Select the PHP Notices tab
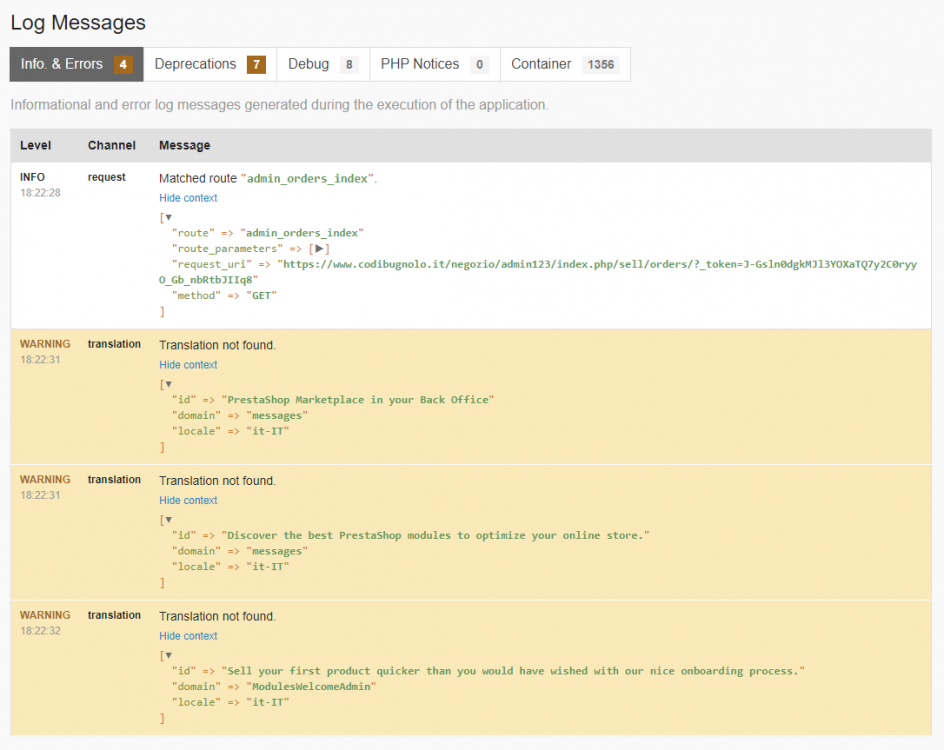The image size is (944, 750). pos(420,63)
